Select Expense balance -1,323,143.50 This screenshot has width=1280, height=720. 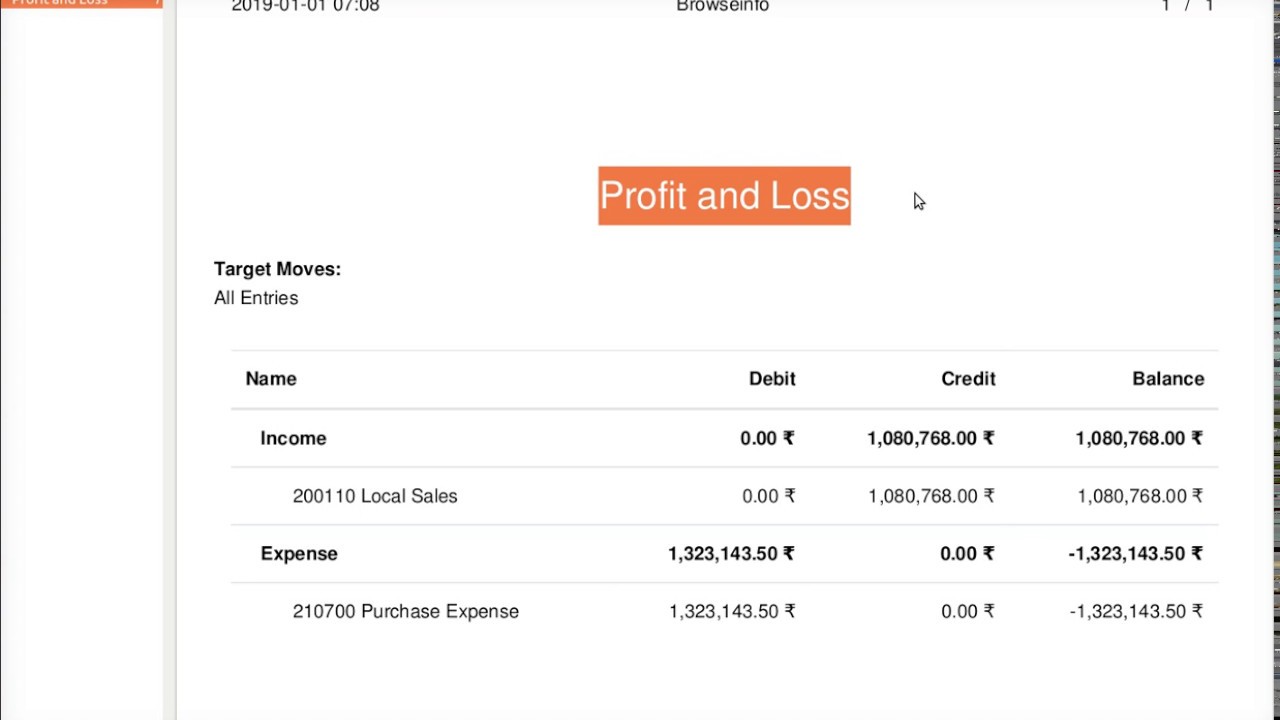tap(1135, 554)
